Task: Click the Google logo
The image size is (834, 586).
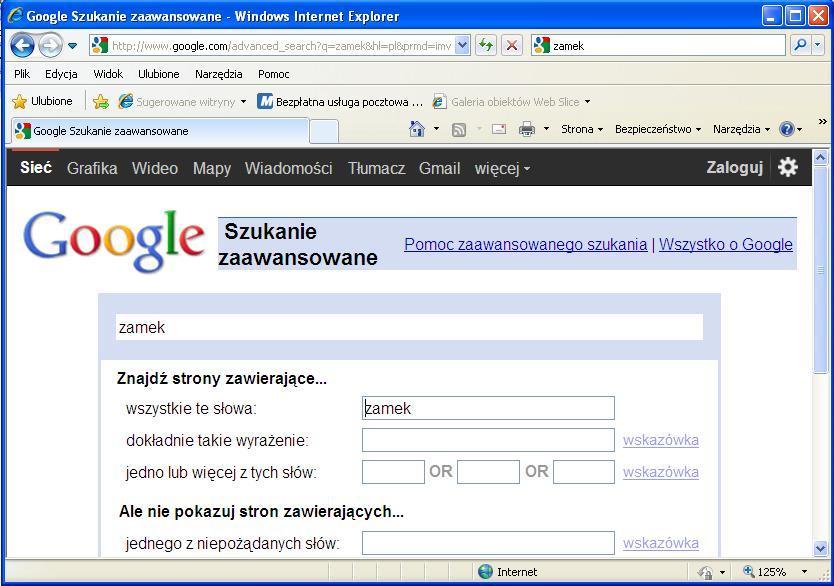Action: [x=114, y=241]
